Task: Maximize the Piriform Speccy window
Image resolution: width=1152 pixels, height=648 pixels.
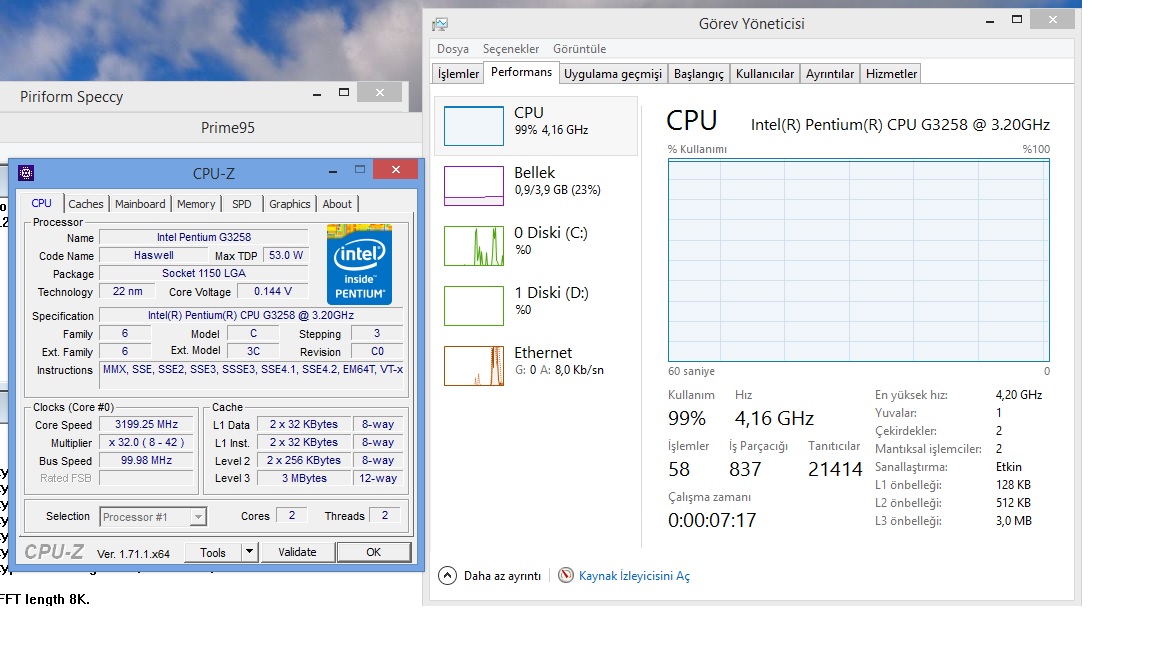Action: coord(343,93)
